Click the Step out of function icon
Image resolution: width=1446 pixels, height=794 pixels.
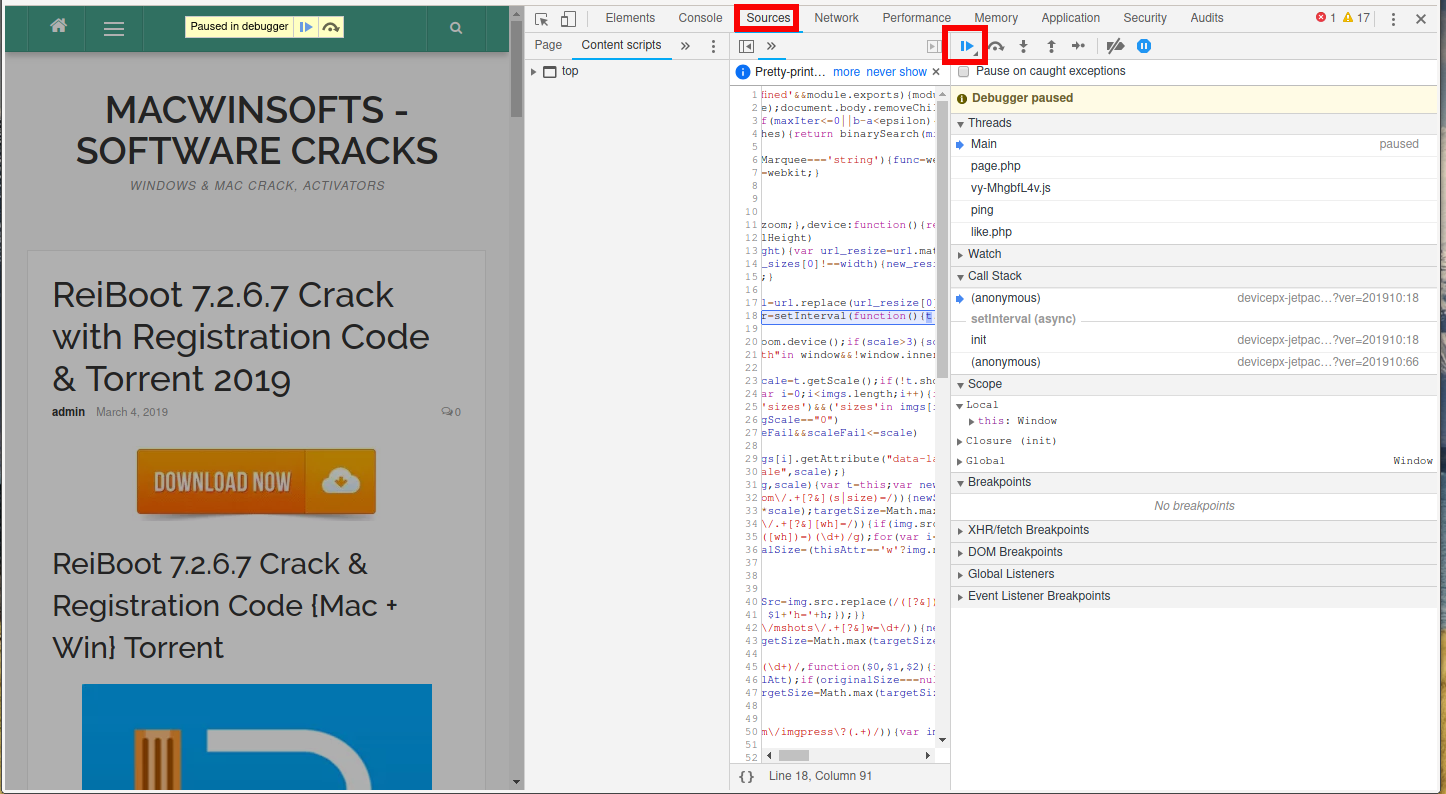(x=1051, y=46)
